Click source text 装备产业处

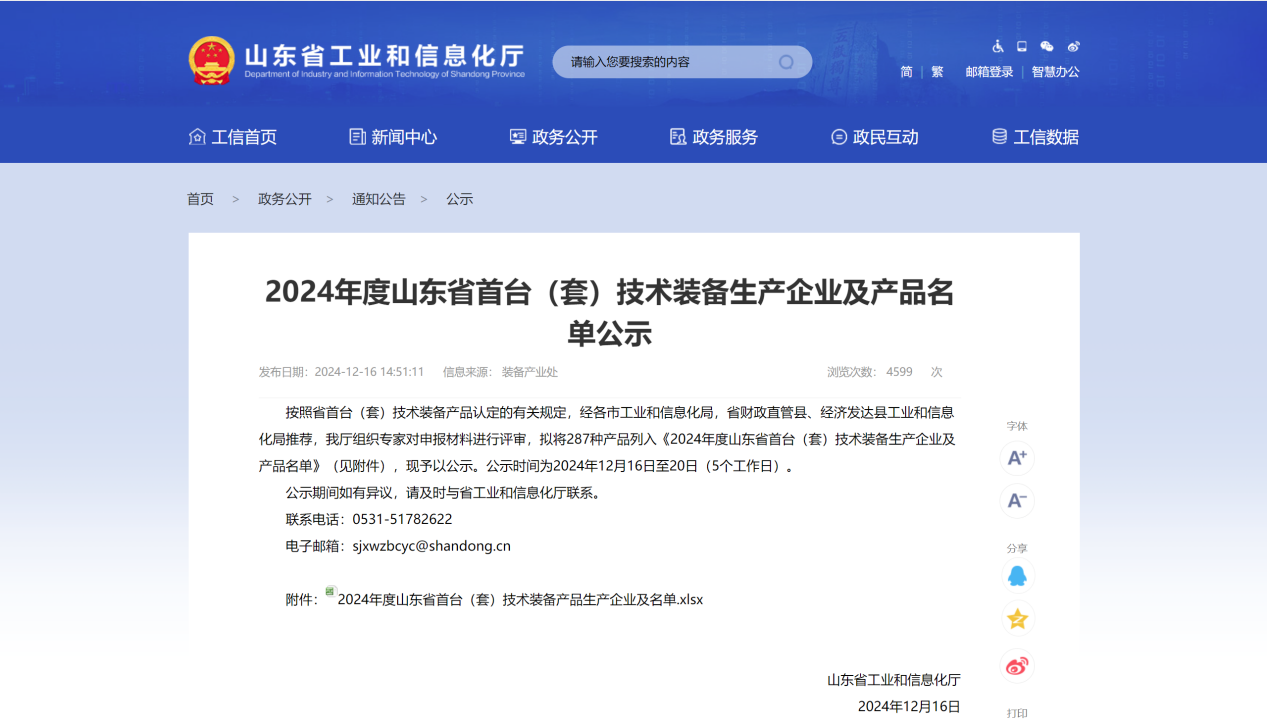point(529,372)
